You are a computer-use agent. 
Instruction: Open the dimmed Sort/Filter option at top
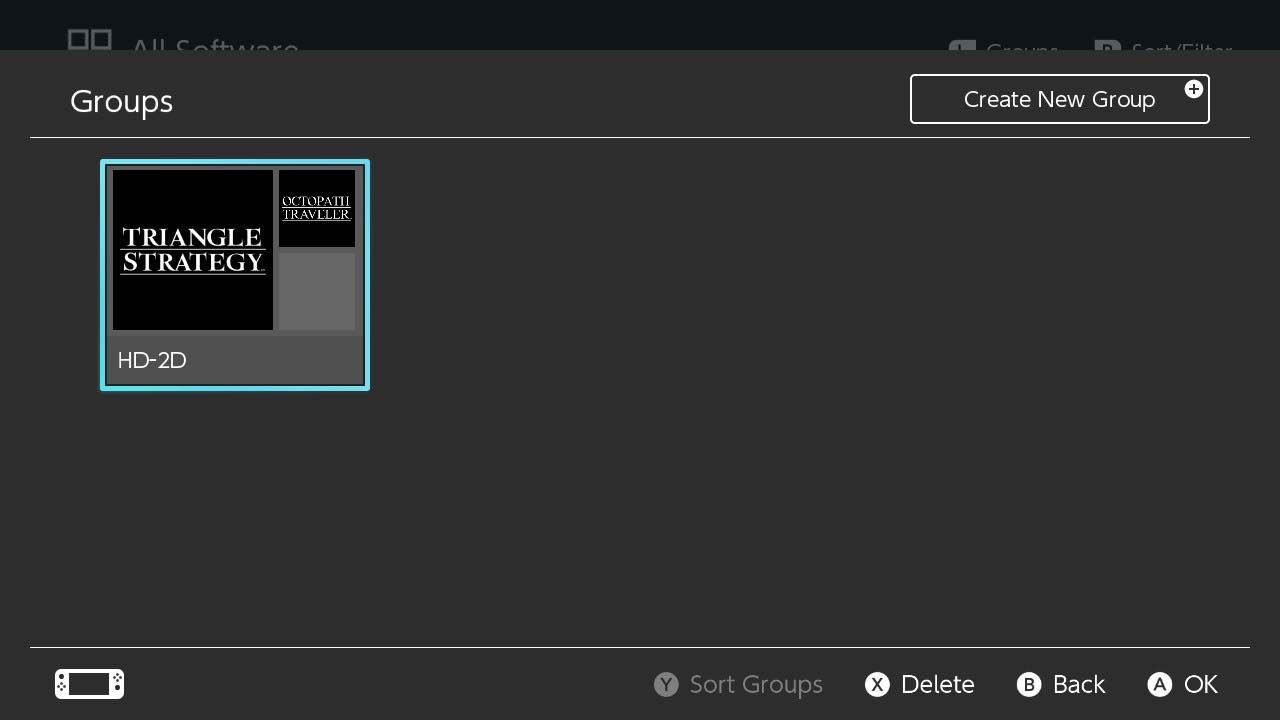click(x=1180, y=47)
